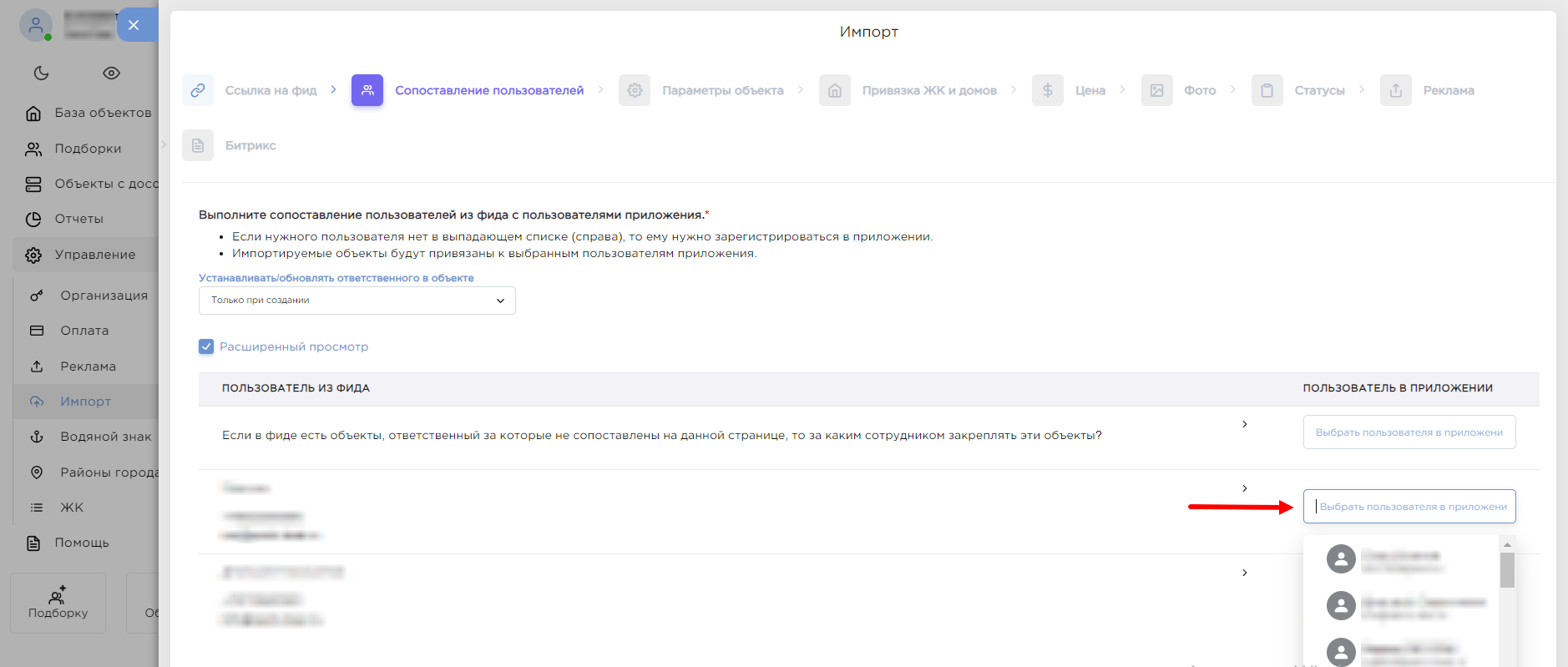Click the photo step image icon
1568x667 pixels.
[1156, 90]
